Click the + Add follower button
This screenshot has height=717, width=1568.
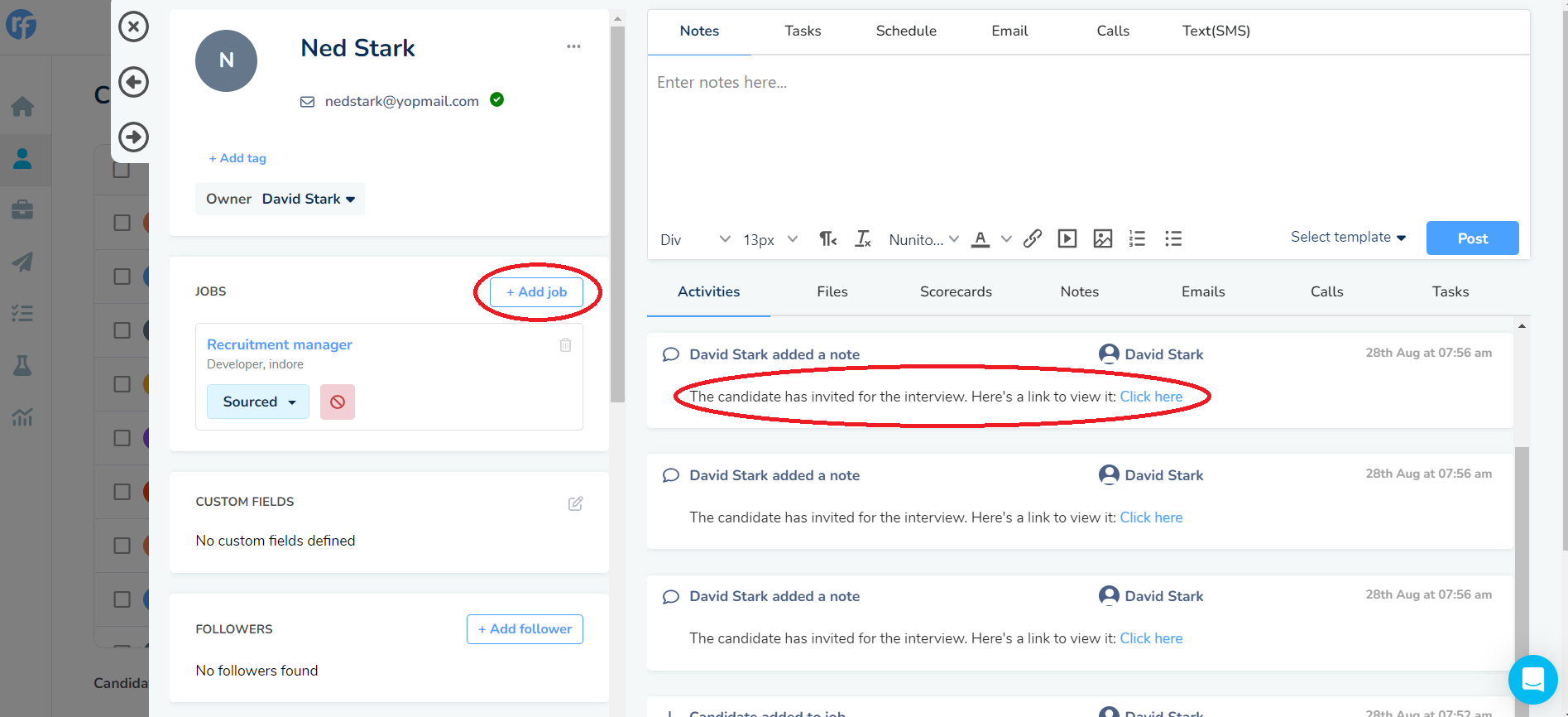point(525,629)
